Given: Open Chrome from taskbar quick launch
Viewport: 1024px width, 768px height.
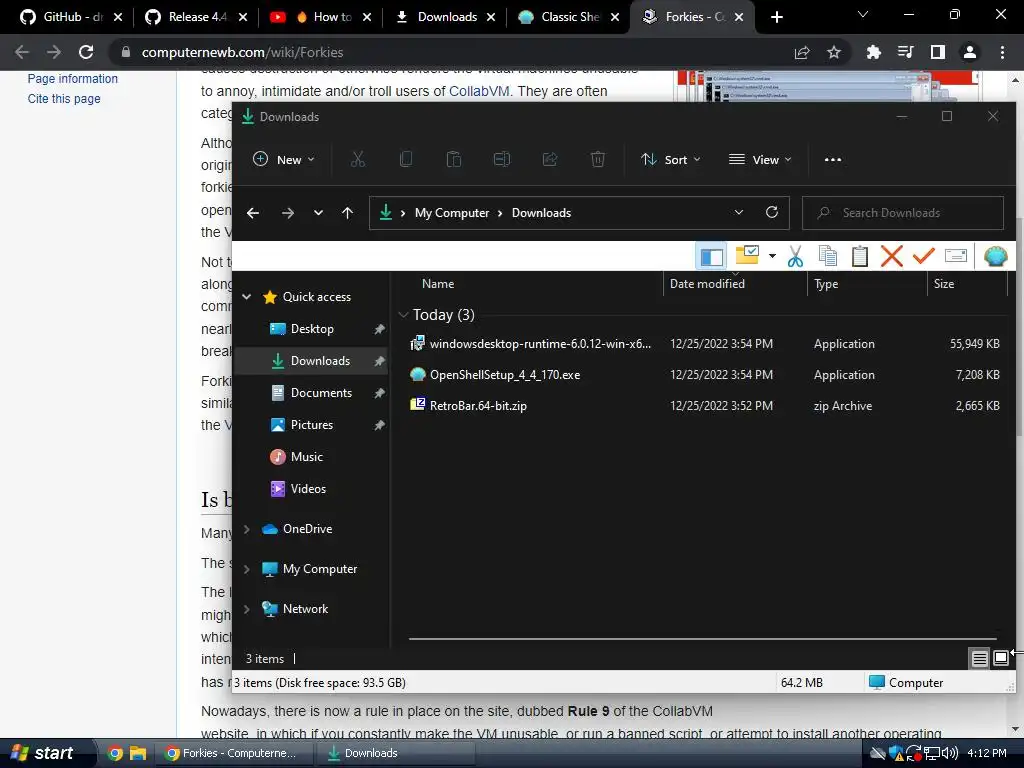Looking at the screenshot, I should click(x=115, y=753).
